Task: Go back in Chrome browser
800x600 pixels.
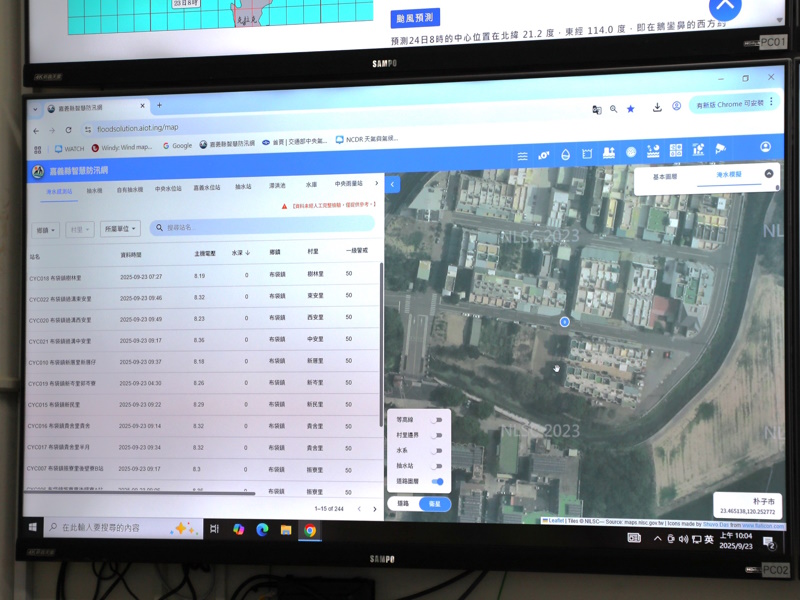Action: point(36,131)
